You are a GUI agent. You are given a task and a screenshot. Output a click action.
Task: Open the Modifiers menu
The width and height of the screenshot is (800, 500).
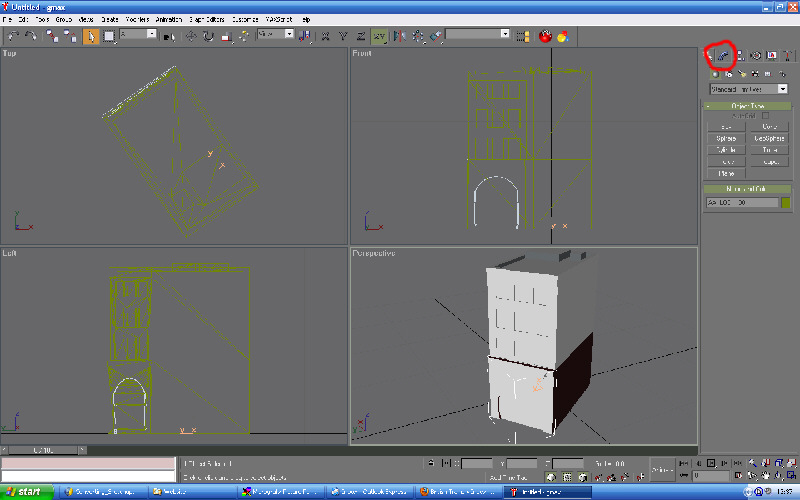click(x=137, y=19)
